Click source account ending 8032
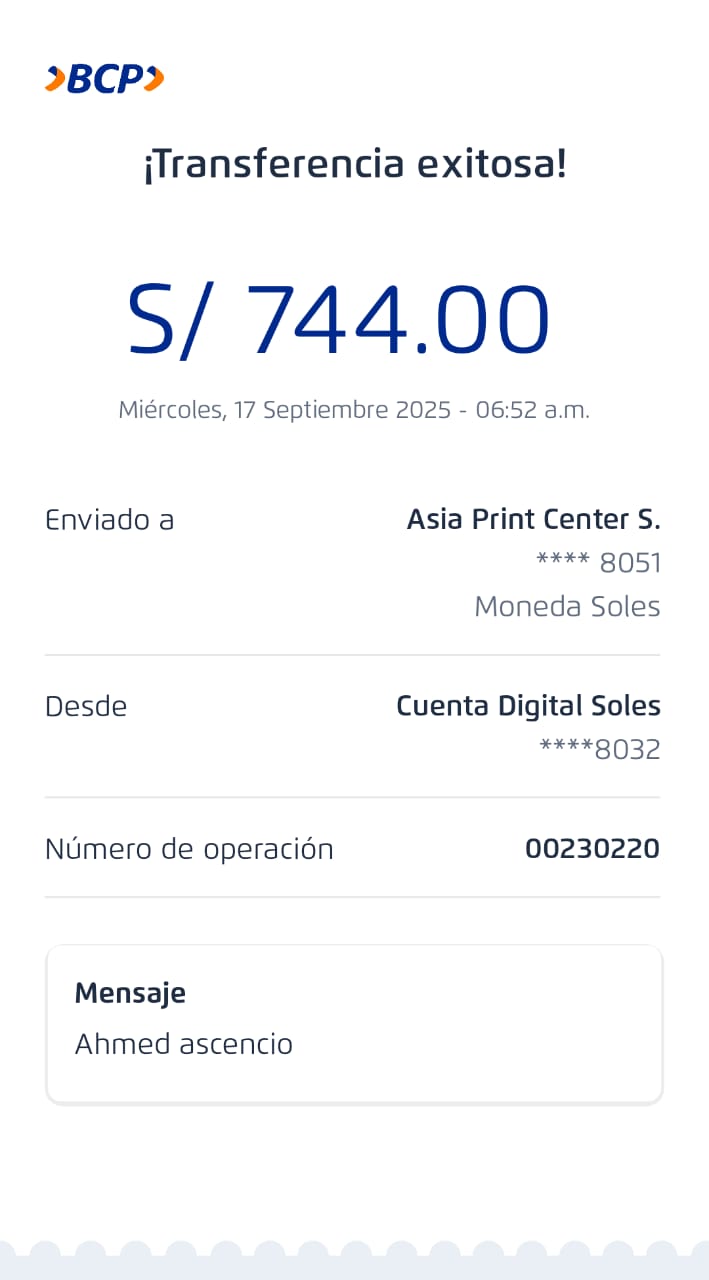The image size is (709, 1280). pyautogui.click(x=600, y=750)
